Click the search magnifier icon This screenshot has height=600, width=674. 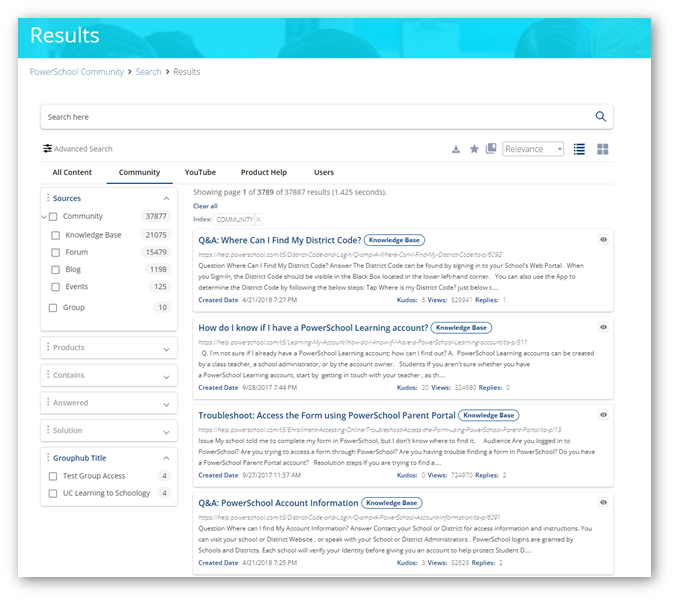600,117
